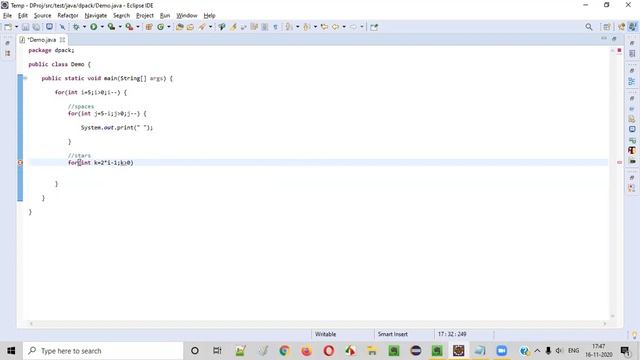Expand the Debug configurations dropdown

(x=84, y=27)
